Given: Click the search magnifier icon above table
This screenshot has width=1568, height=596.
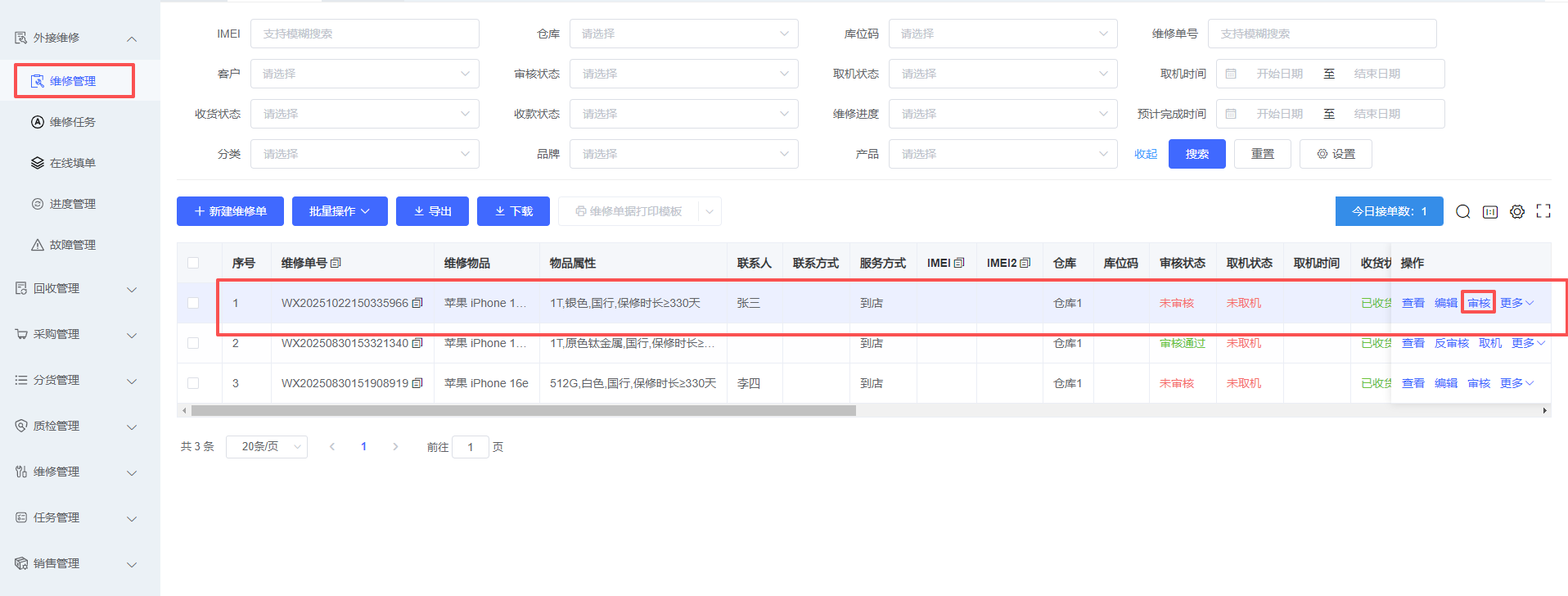Looking at the screenshot, I should [1463, 212].
